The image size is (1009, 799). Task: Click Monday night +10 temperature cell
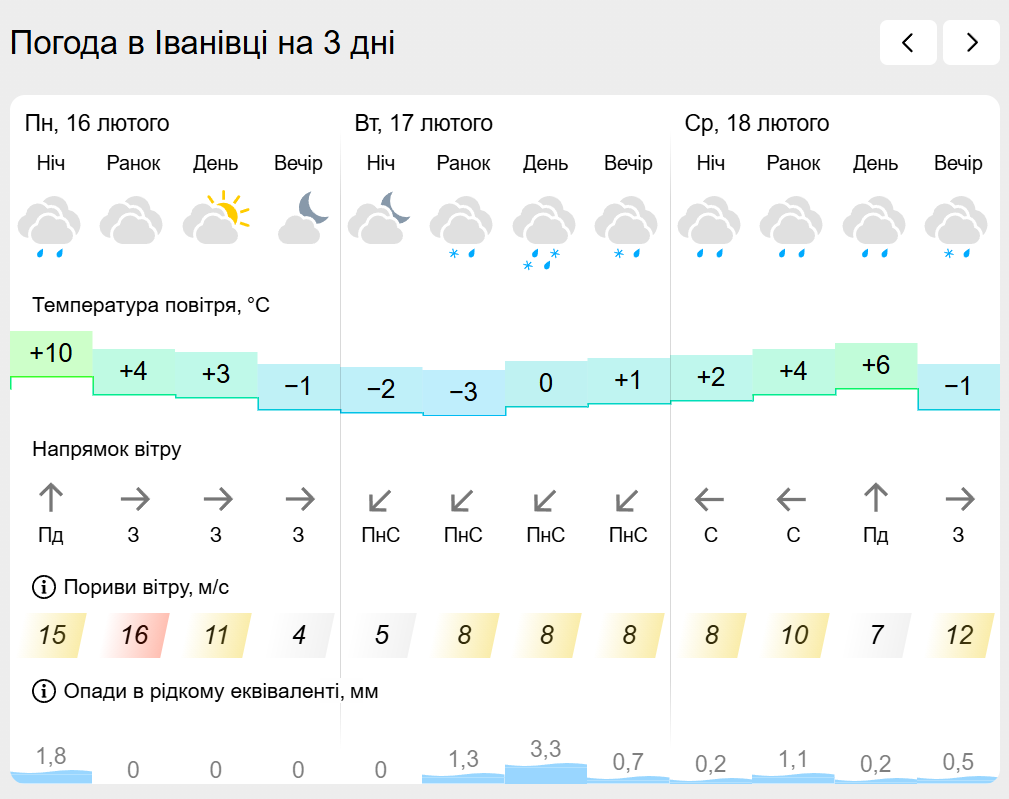click(51, 354)
